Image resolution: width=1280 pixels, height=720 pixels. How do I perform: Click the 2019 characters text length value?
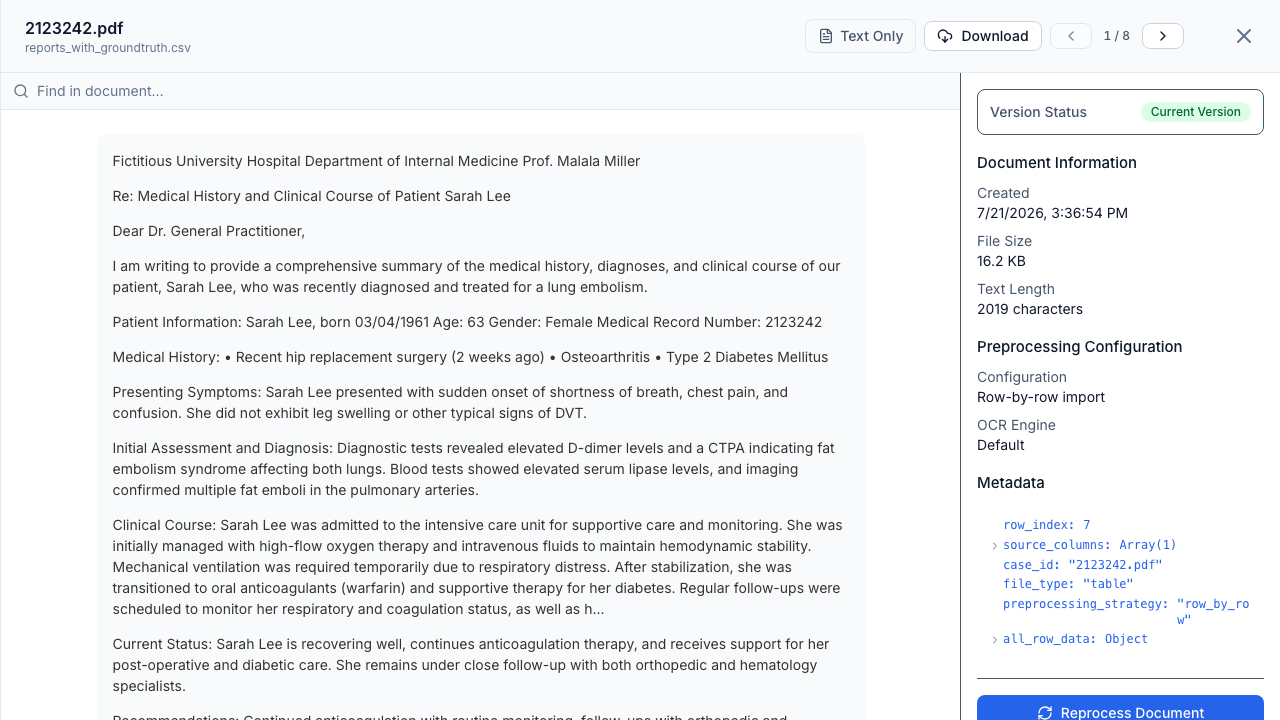point(1030,309)
